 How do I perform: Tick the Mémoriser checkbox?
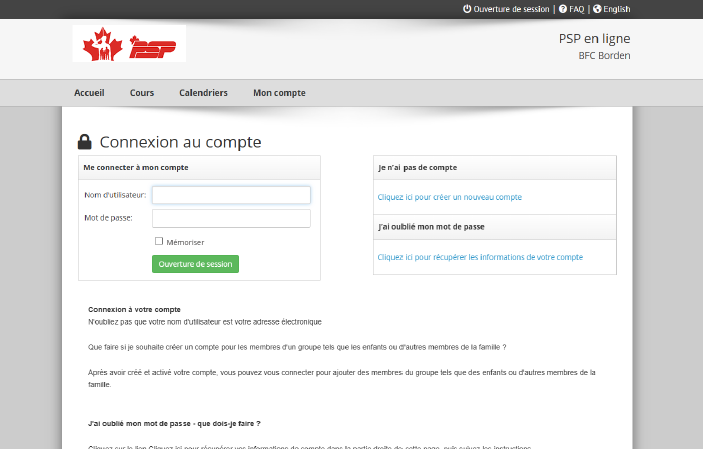(x=159, y=241)
